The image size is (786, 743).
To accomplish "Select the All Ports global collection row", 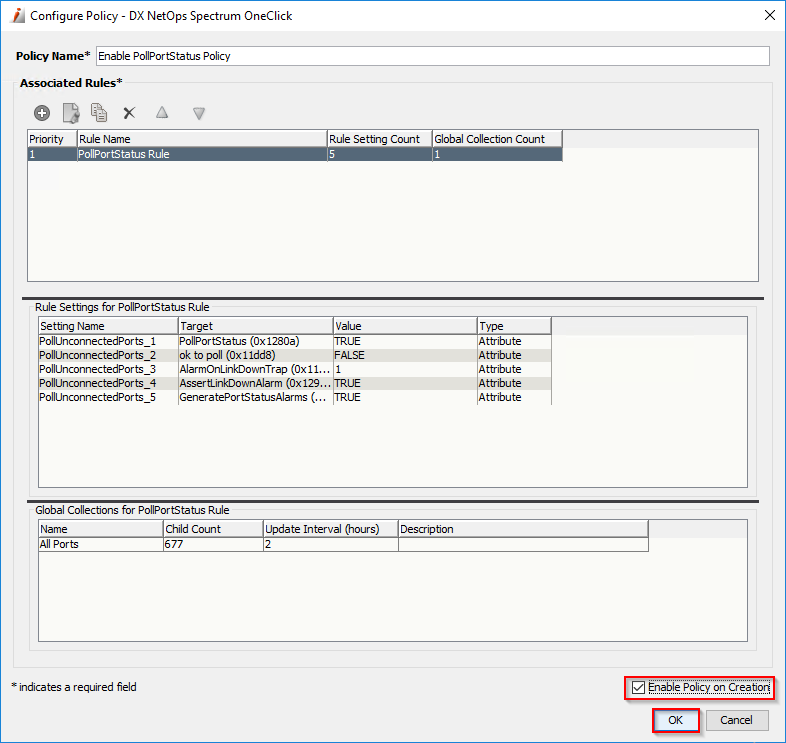I will pyautogui.click(x=100, y=544).
